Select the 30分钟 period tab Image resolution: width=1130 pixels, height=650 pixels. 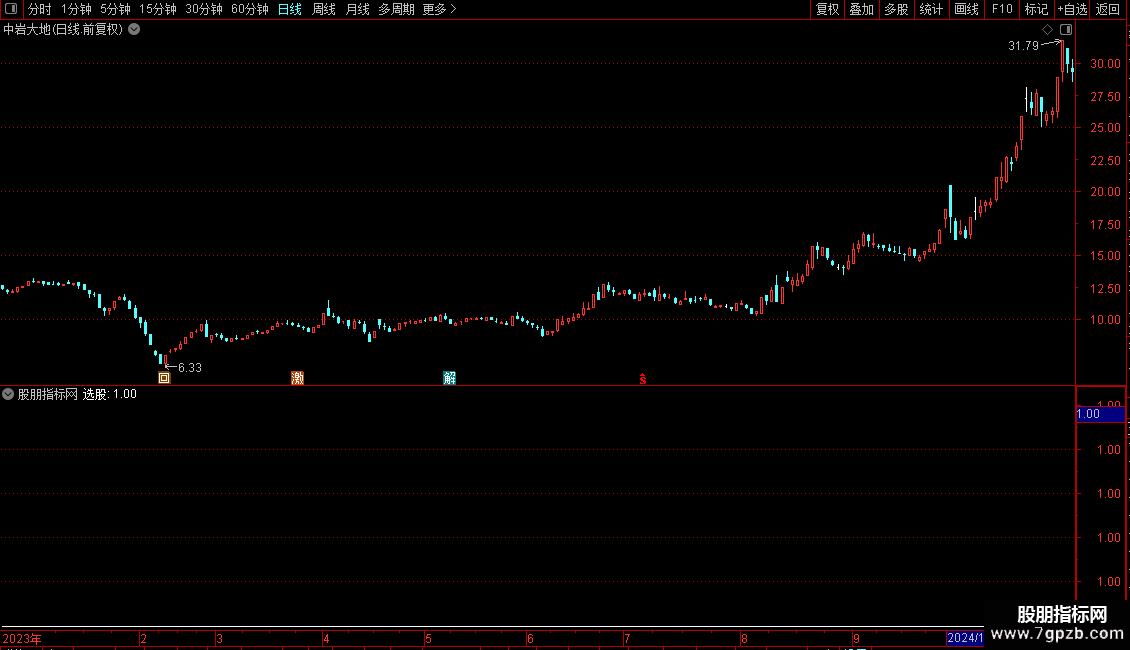204,9
